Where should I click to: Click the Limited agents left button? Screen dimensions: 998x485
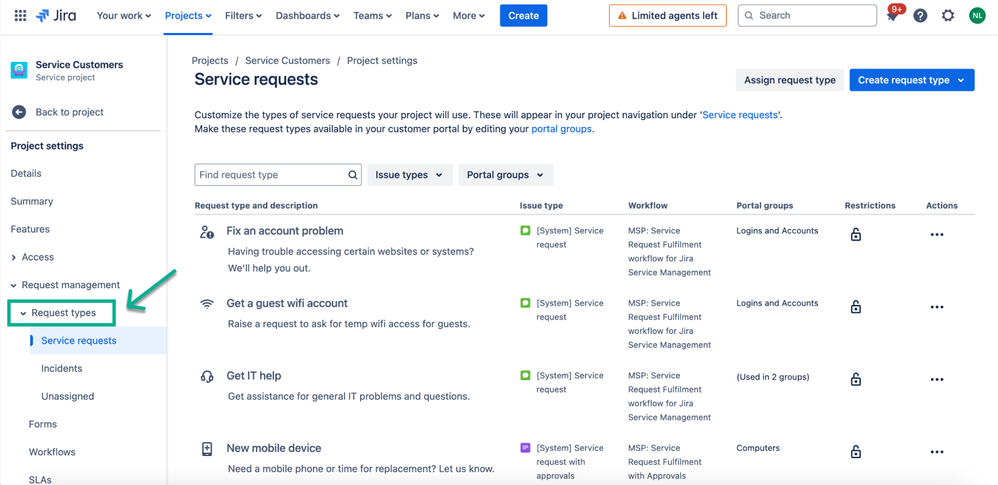(x=668, y=16)
